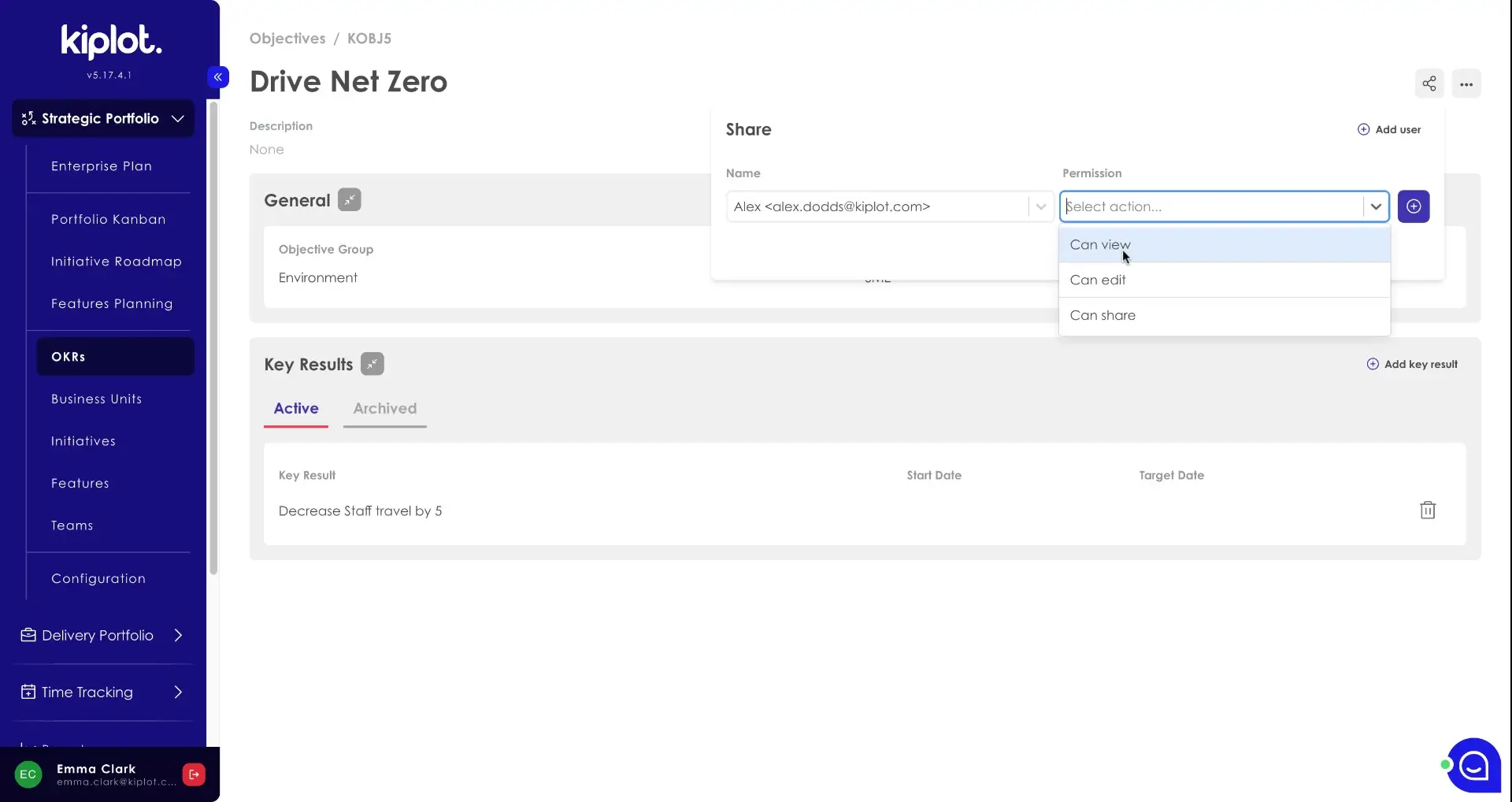Open the three-dot more options menu
The image size is (1512, 802).
click(1466, 84)
